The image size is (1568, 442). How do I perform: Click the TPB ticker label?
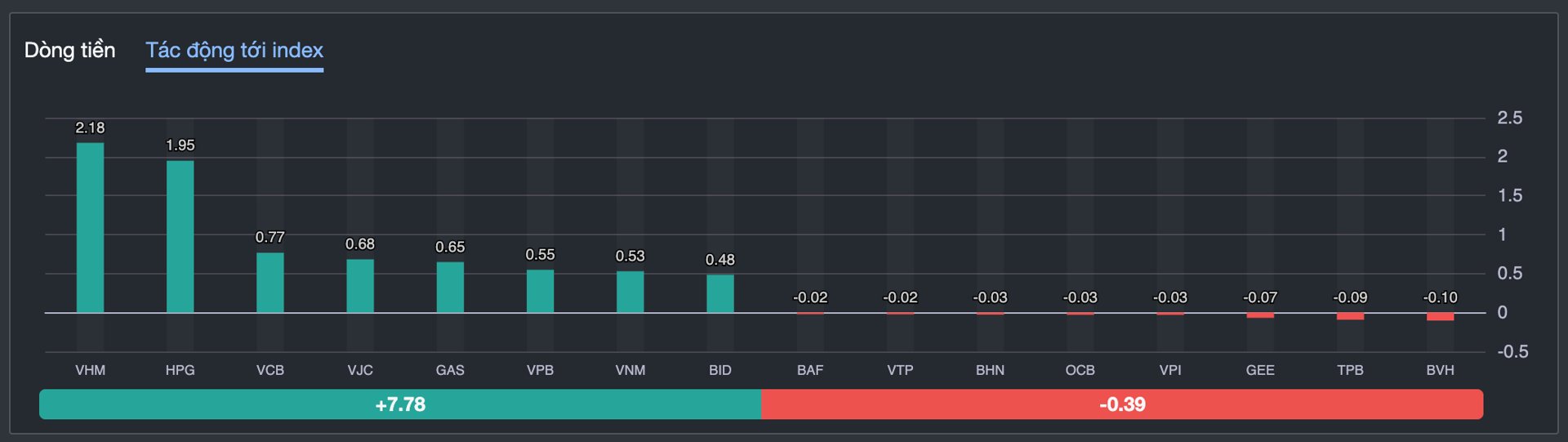(x=1350, y=370)
